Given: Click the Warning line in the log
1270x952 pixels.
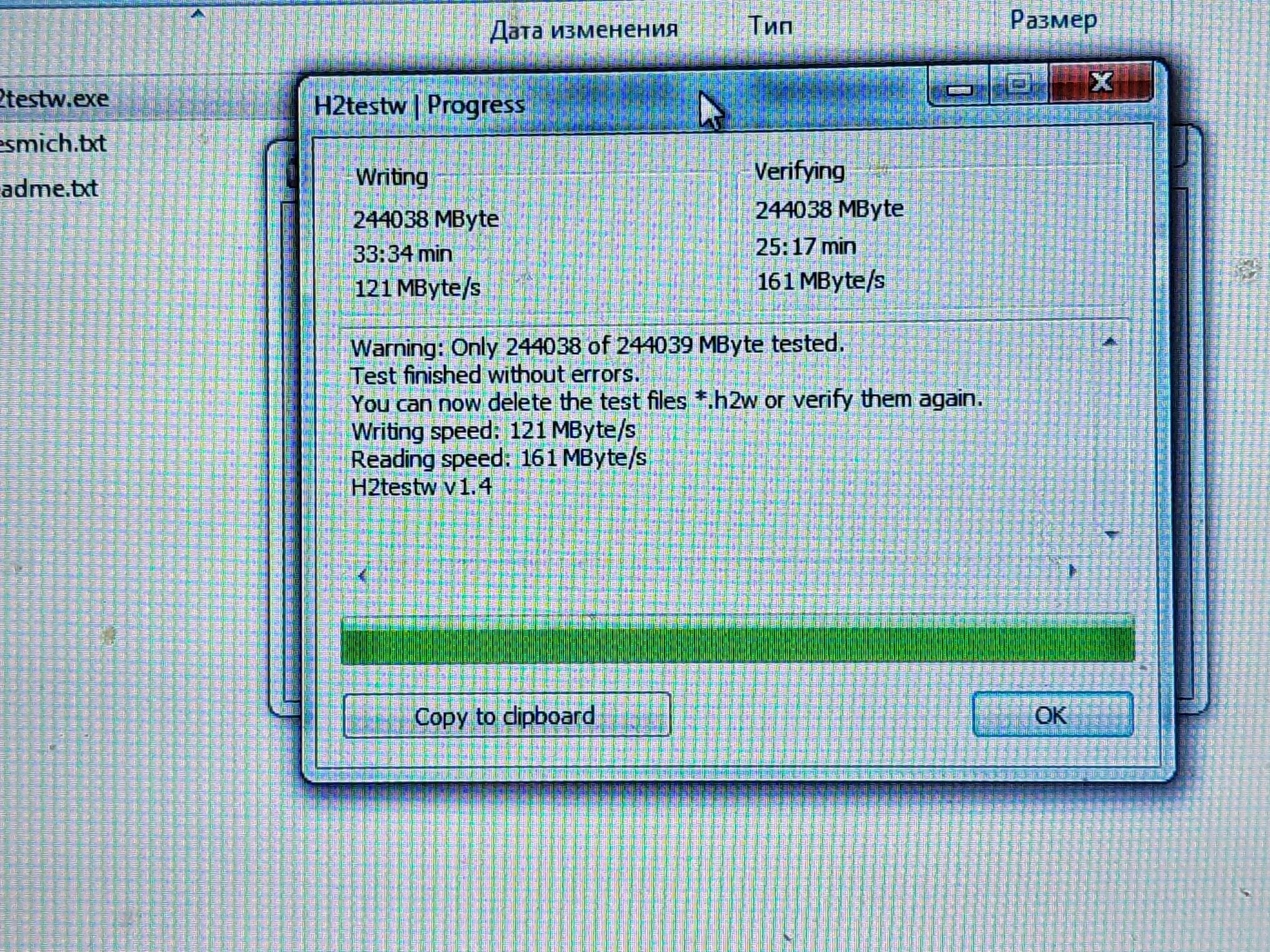Looking at the screenshot, I should point(597,346).
